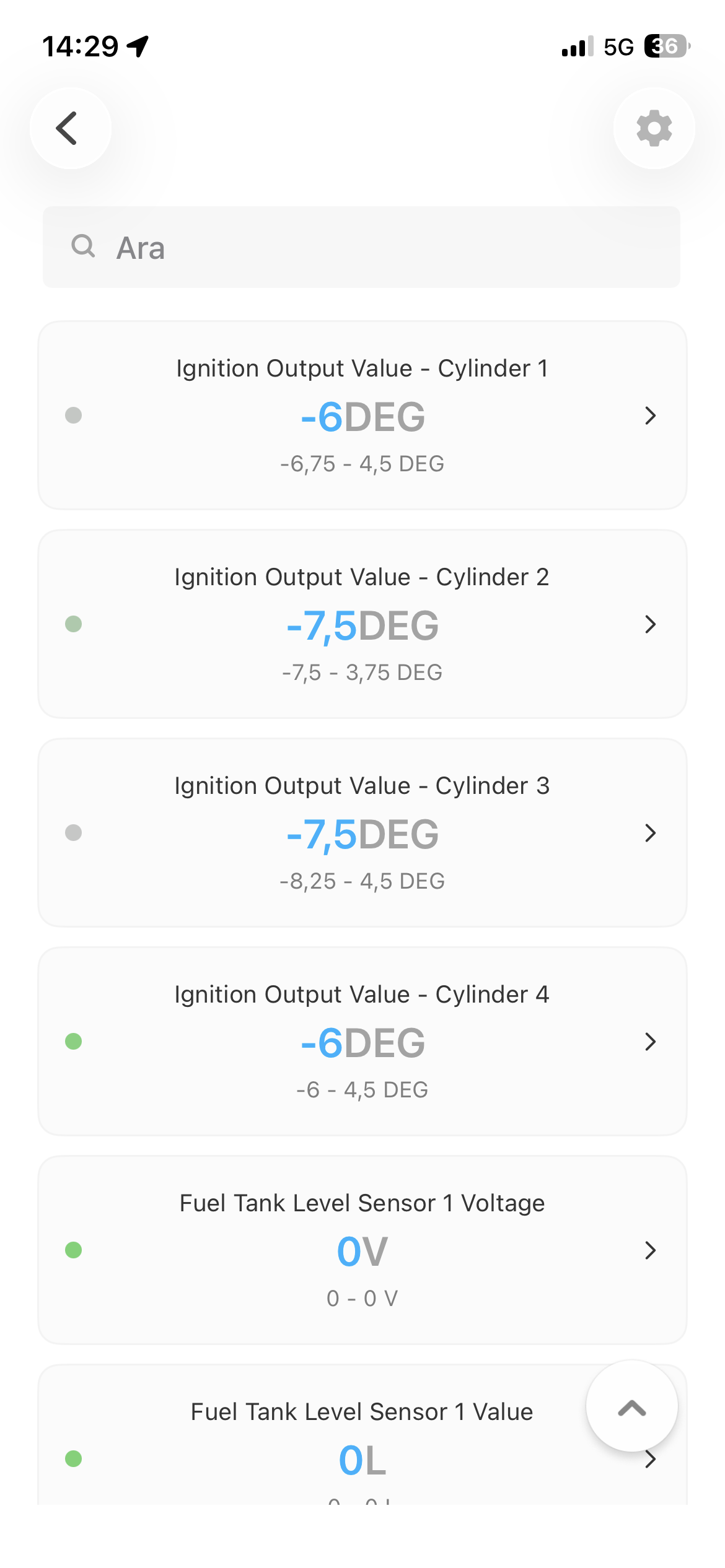
Task: Tap the 0L Fuel Tank Level value
Action: click(362, 1460)
